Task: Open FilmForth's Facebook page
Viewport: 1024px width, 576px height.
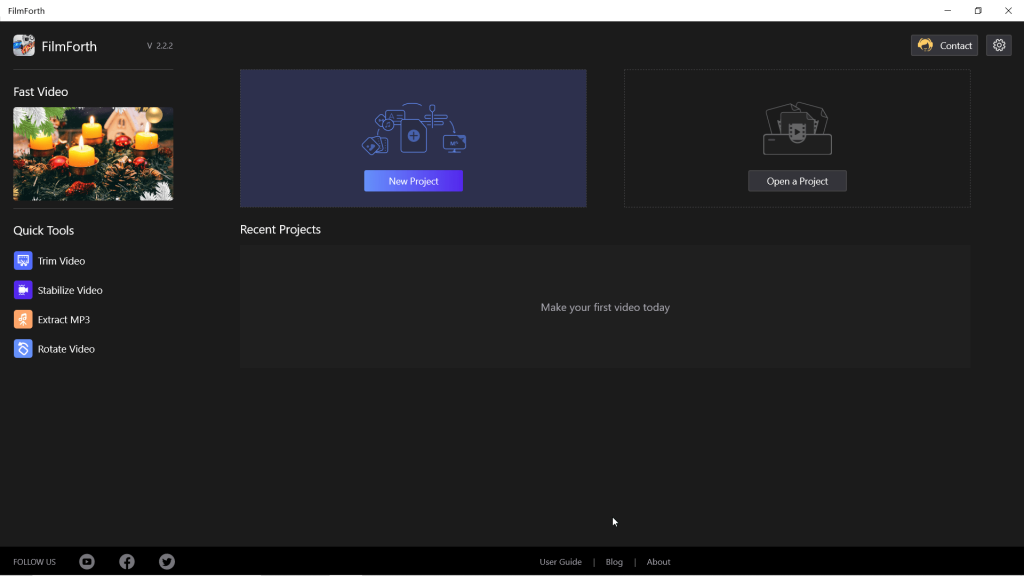Action: click(x=126, y=561)
